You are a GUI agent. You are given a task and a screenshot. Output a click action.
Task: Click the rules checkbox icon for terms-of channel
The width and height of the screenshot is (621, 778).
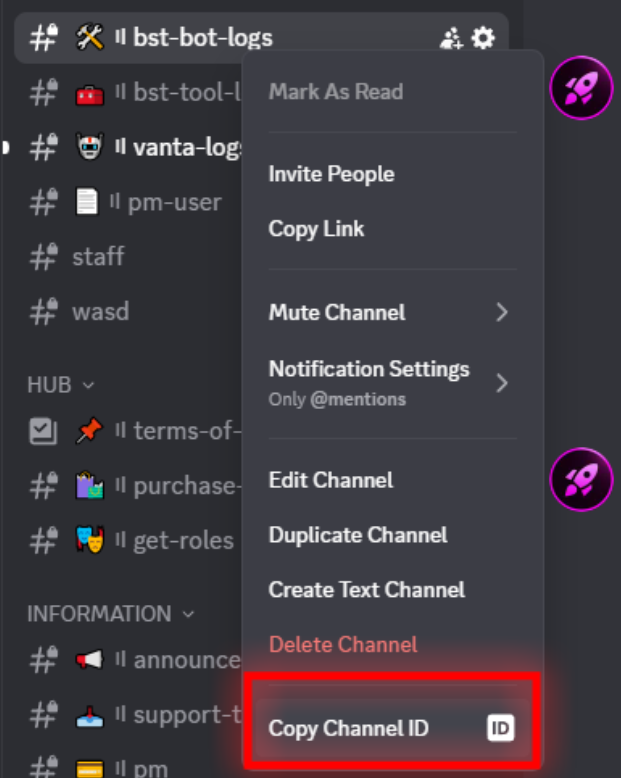[43, 431]
